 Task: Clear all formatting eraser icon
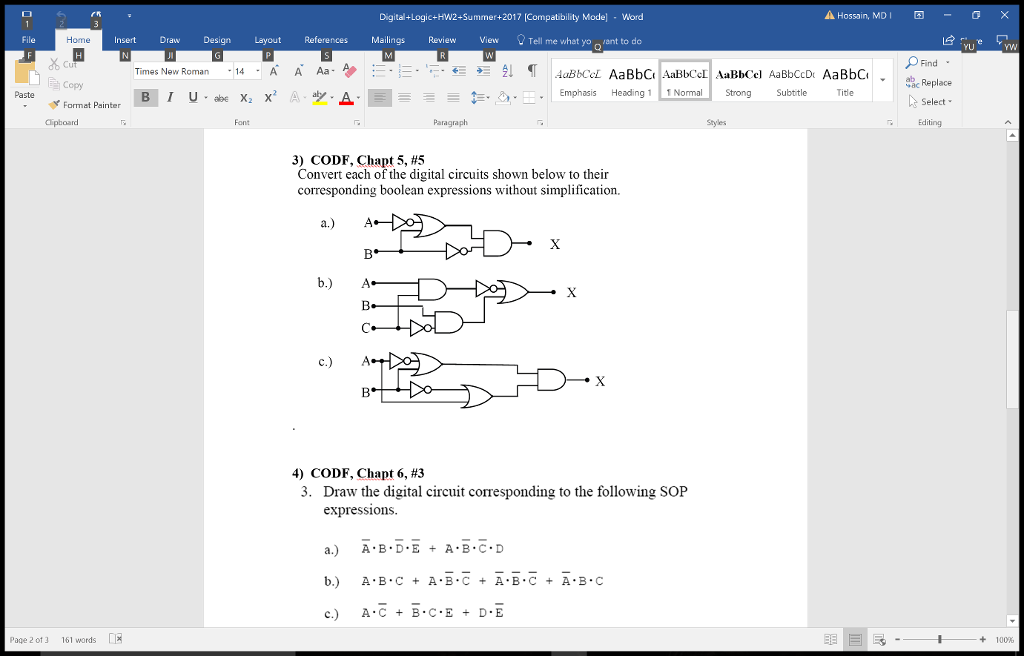[x=349, y=71]
